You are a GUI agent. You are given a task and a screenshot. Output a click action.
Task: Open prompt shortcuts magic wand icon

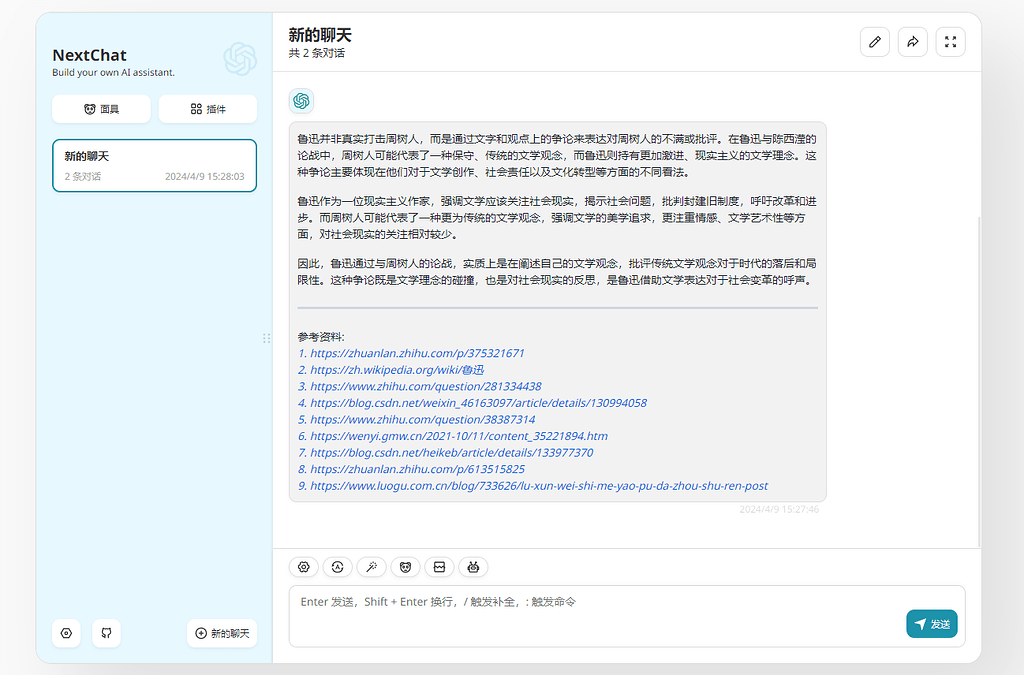pos(372,567)
